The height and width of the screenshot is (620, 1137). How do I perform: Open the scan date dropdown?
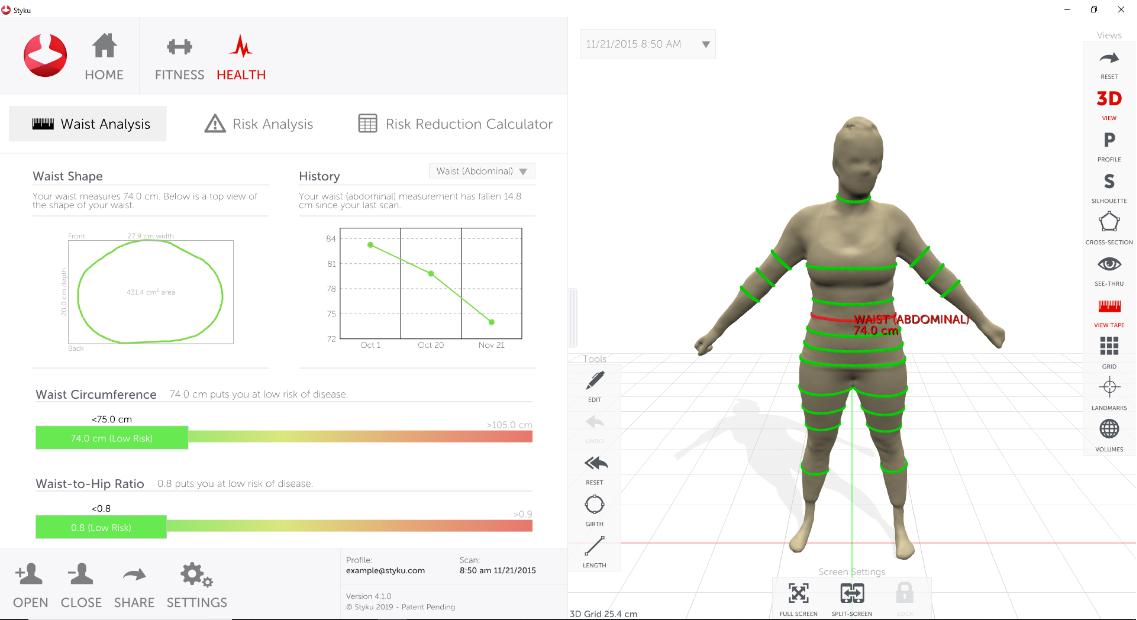[647, 44]
